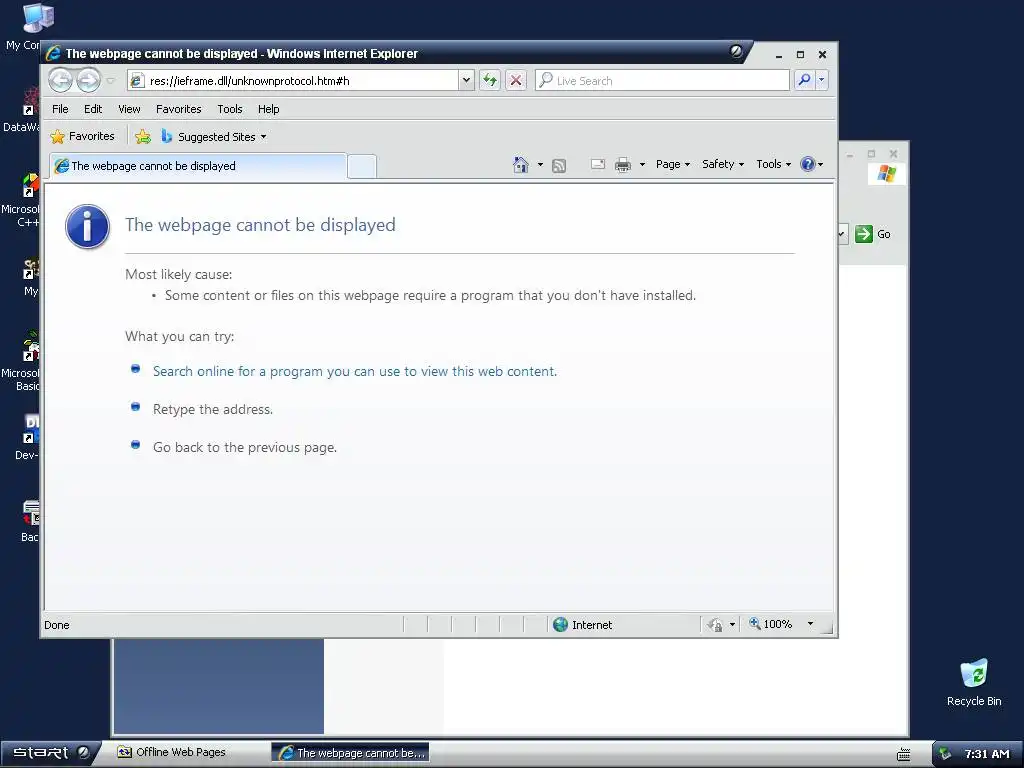The width and height of the screenshot is (1024, 768).
Task: Open the Recycle Bin desktop icon
Action: 974,682
